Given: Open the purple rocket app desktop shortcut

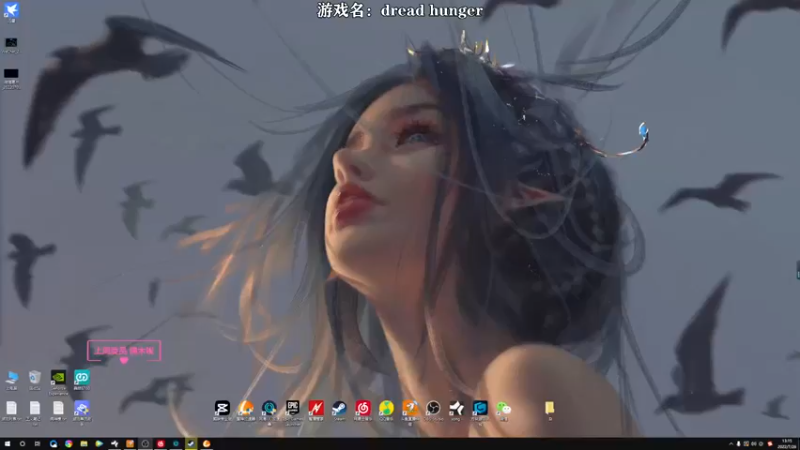Looking at the screenshot, I should pos(82,409).
